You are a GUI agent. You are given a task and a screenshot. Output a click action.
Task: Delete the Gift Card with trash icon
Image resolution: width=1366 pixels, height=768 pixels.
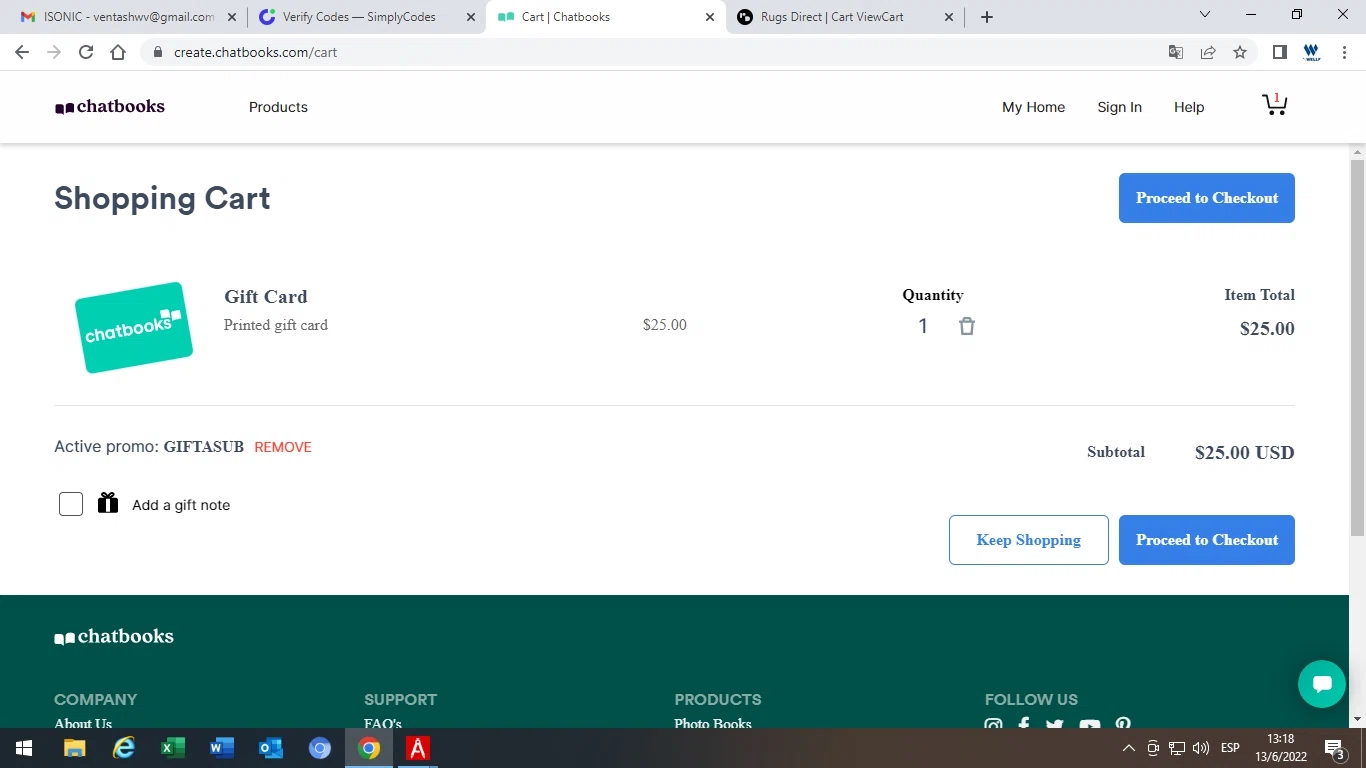click(x=966, y=326)
